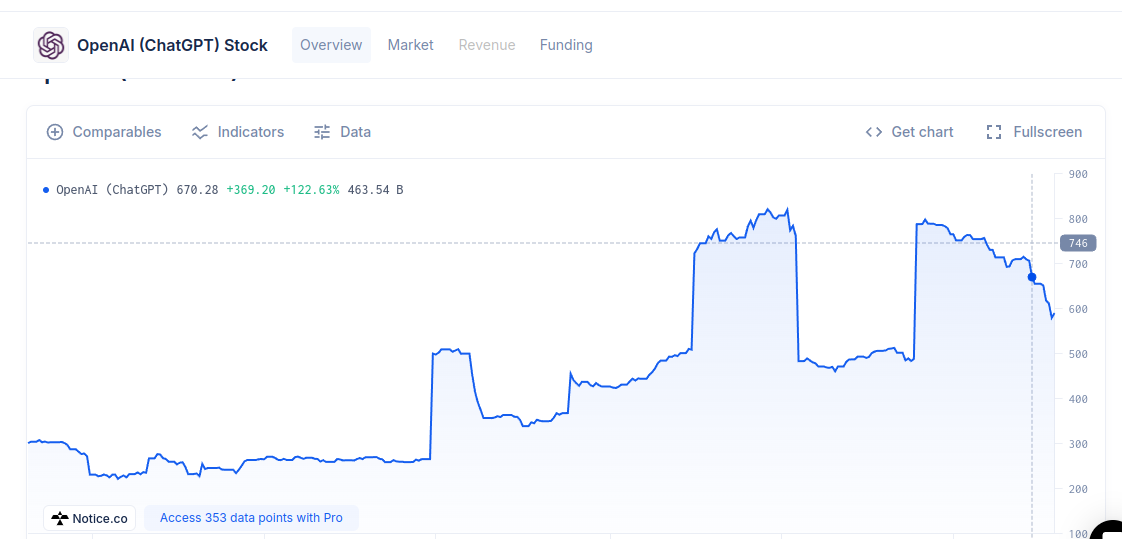This screenshot has height=539, width=1122.
Task: Click the 900 axis label
Action: tap(1078, 174)
